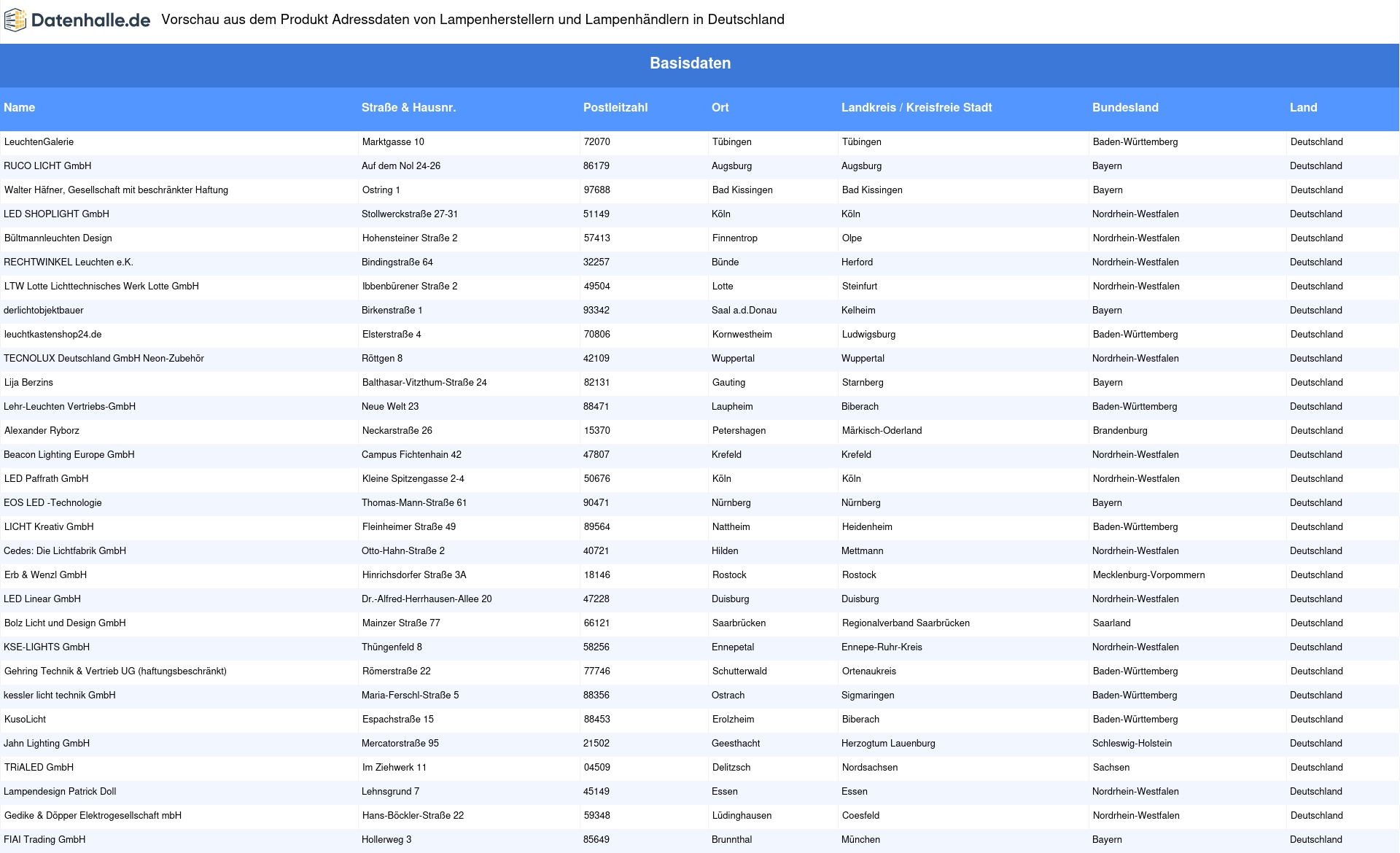Click Gehring Technik & Vertrieb UG entry

[116, 671]
